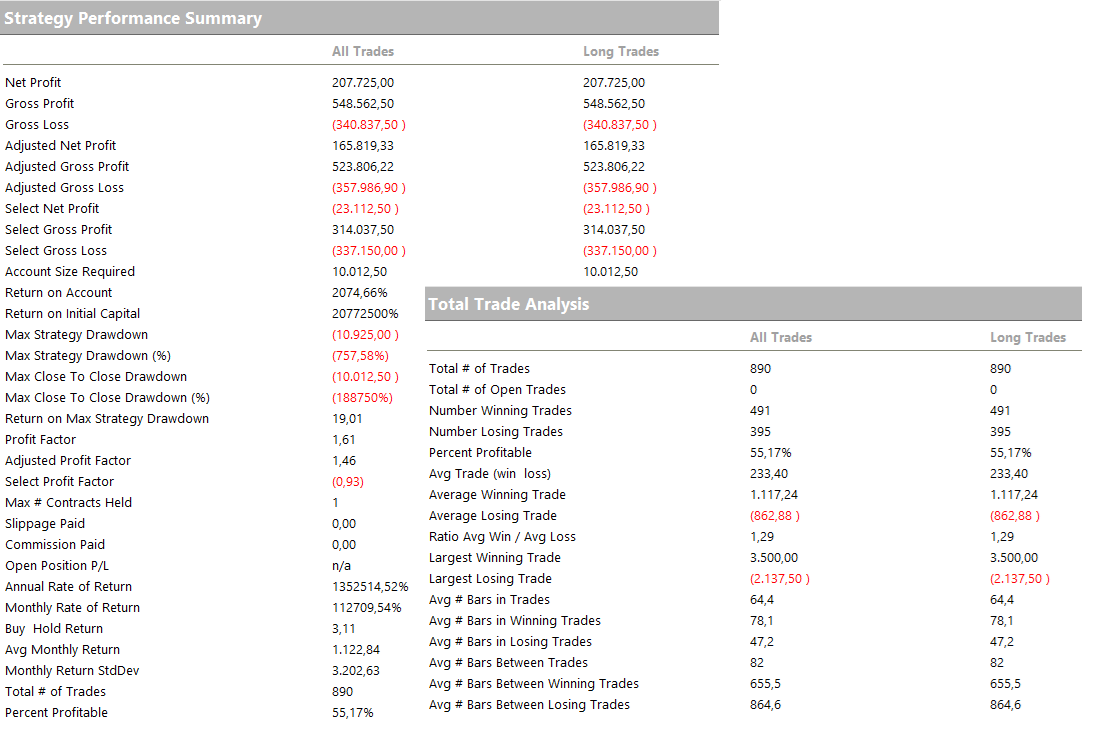Click the Total # of Open Trades label

tap(497, 390)
